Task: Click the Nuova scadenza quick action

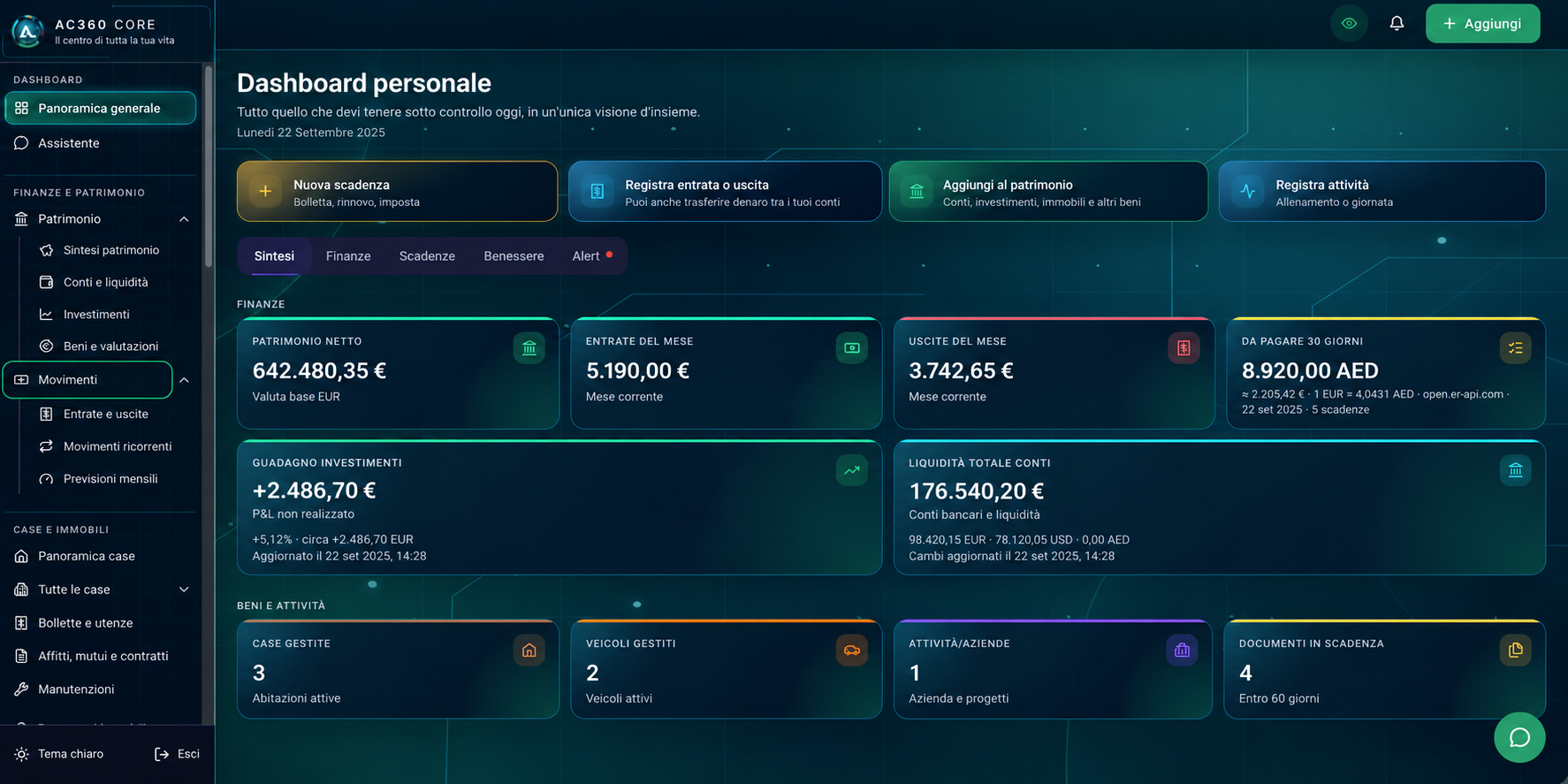Action: point(397,191)
